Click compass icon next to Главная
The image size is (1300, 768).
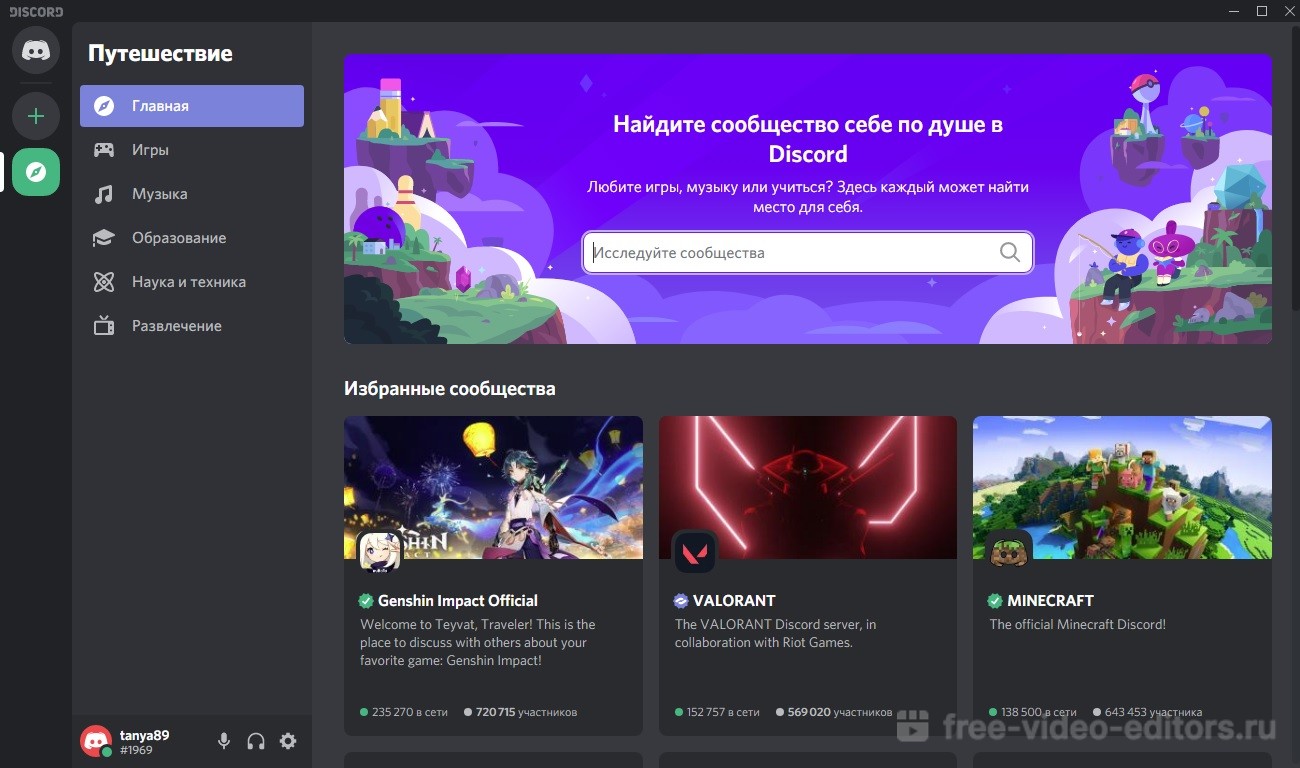point(104,106)
